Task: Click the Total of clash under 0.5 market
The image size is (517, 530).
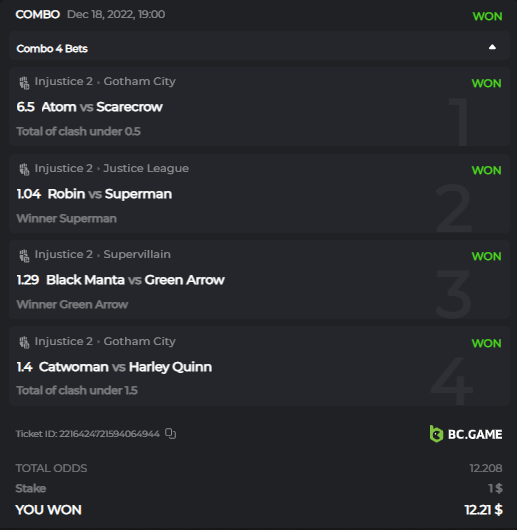Action: click(78, 131)
